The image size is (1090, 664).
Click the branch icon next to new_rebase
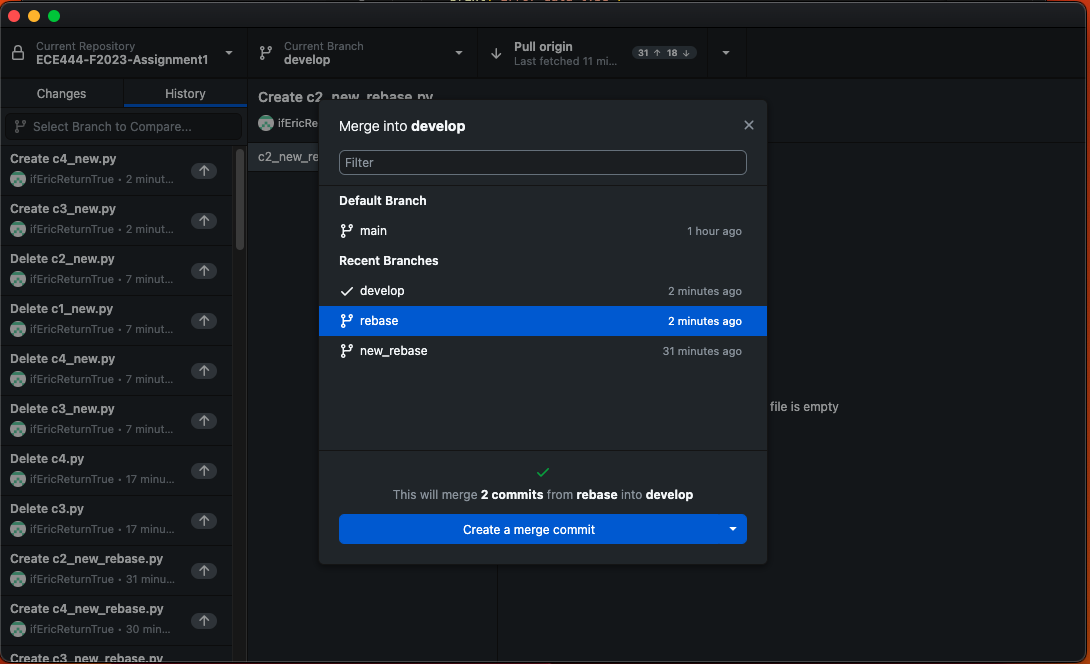coord(346,351)
